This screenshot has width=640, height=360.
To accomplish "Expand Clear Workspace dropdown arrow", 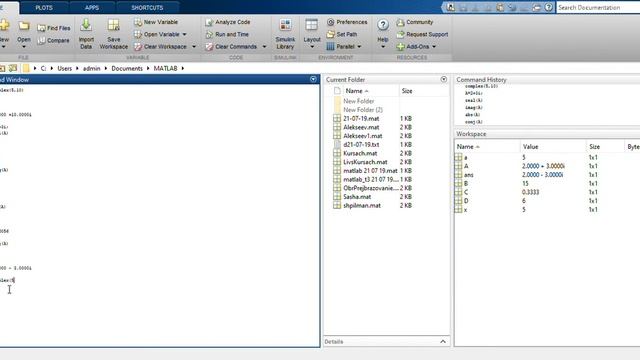I will click(194, 47).
